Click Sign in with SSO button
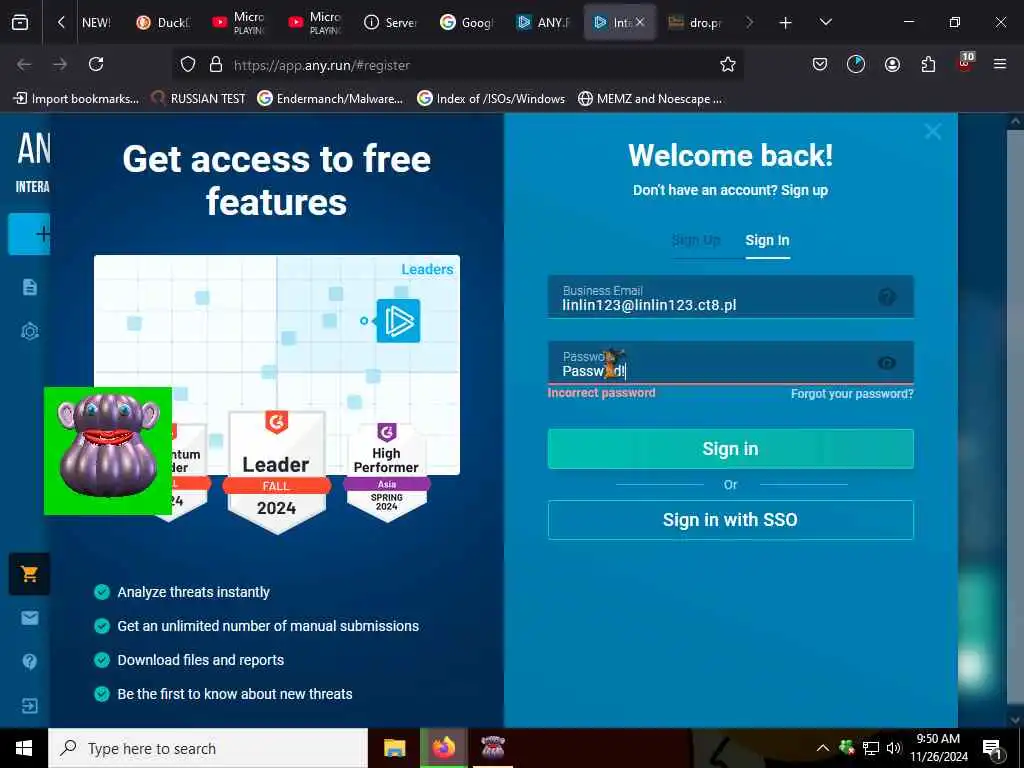The width and height of the screenshot is (1024, 768). [730, 520]
